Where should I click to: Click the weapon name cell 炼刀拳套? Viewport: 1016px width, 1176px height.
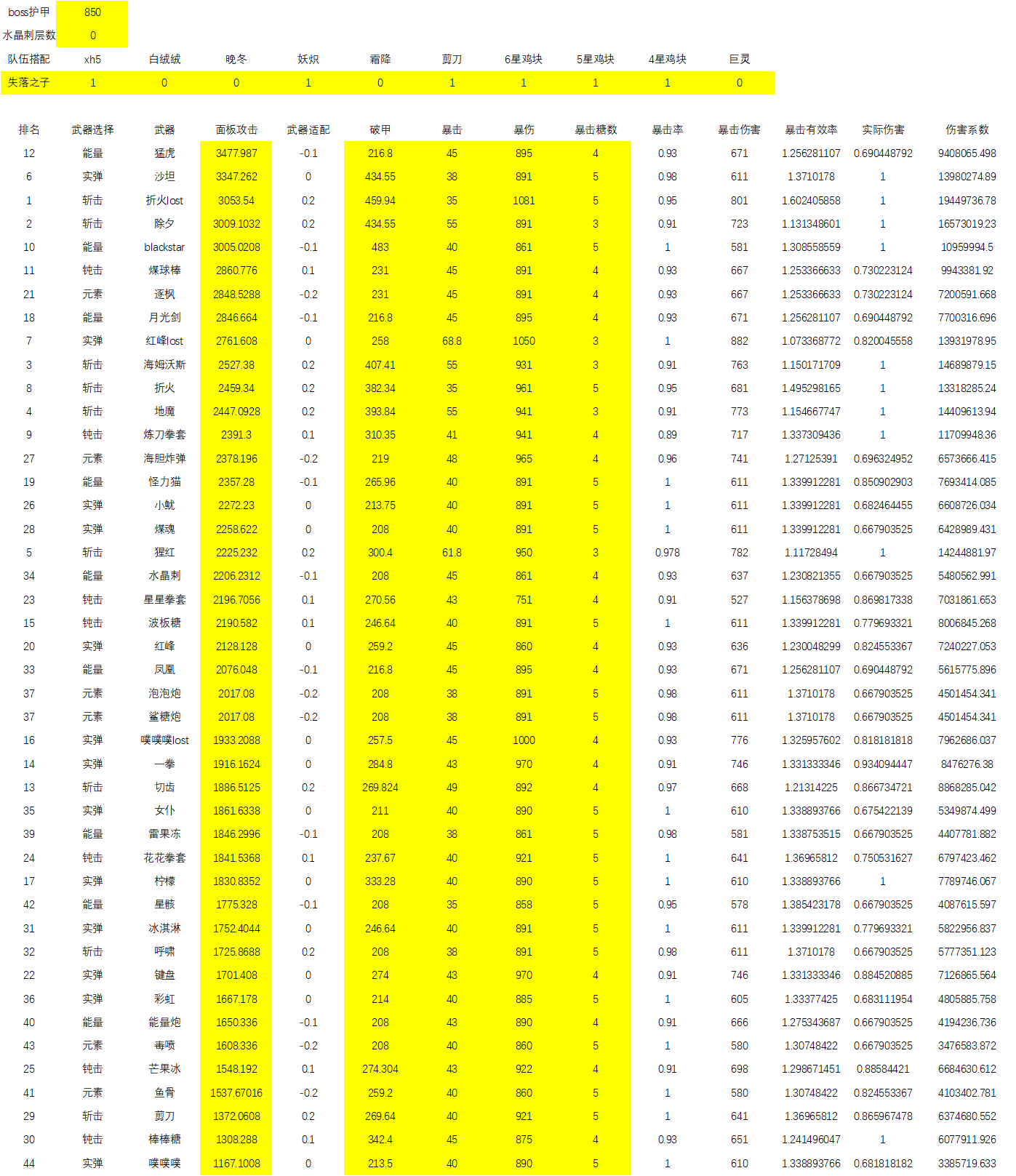(x=164, y=435)
